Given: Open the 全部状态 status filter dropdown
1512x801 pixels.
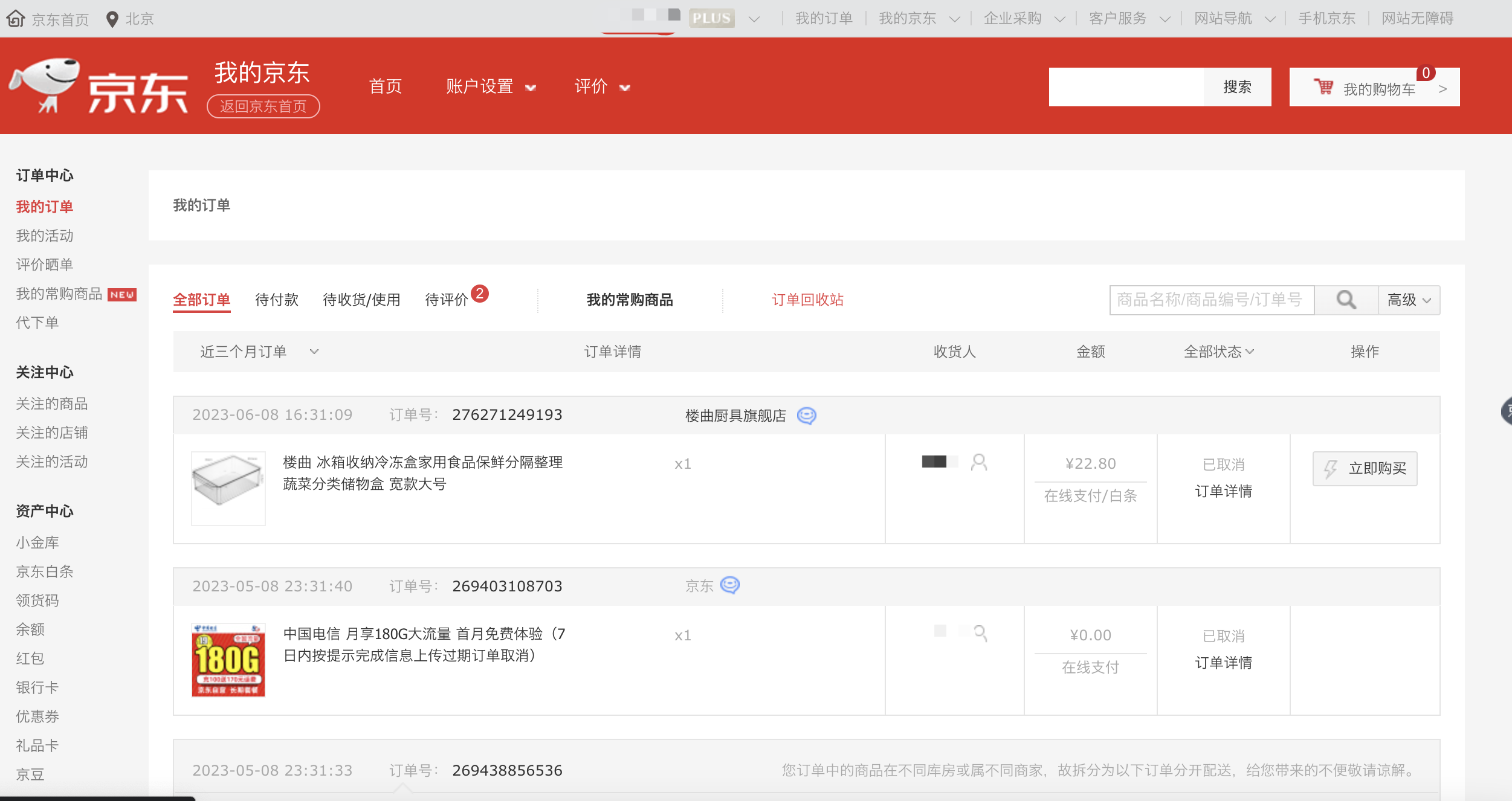Looking at the screenshot, I should click(x=1219, y=352).
